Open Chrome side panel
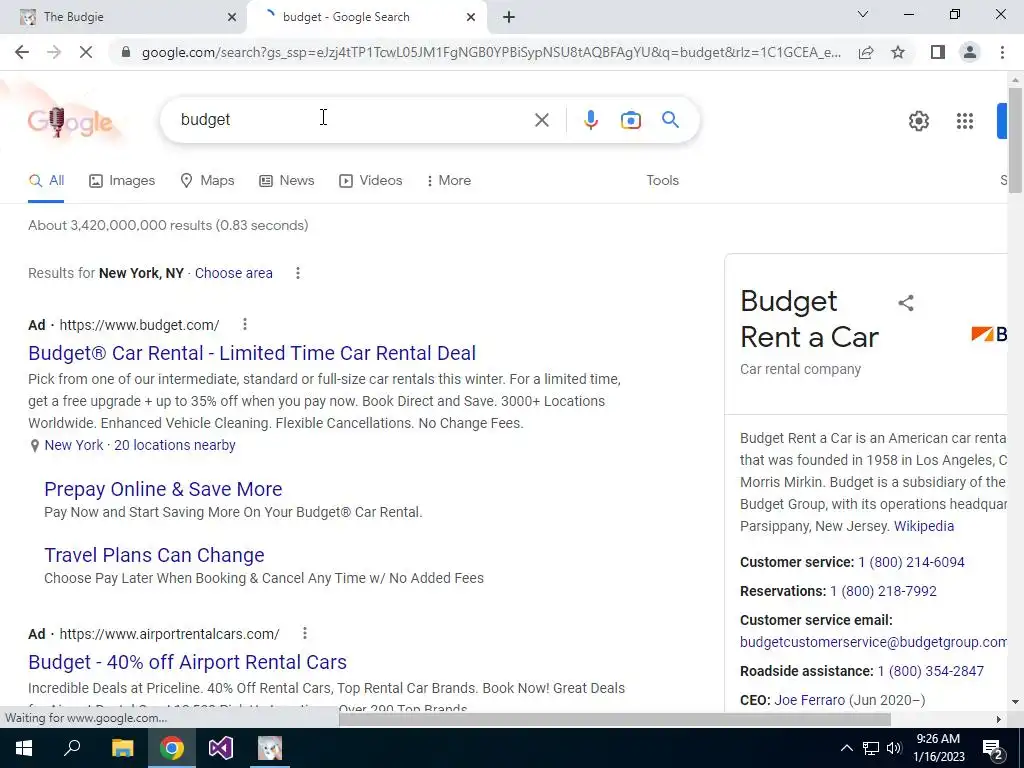1024x768 pixels. click(x=938, y=52)
